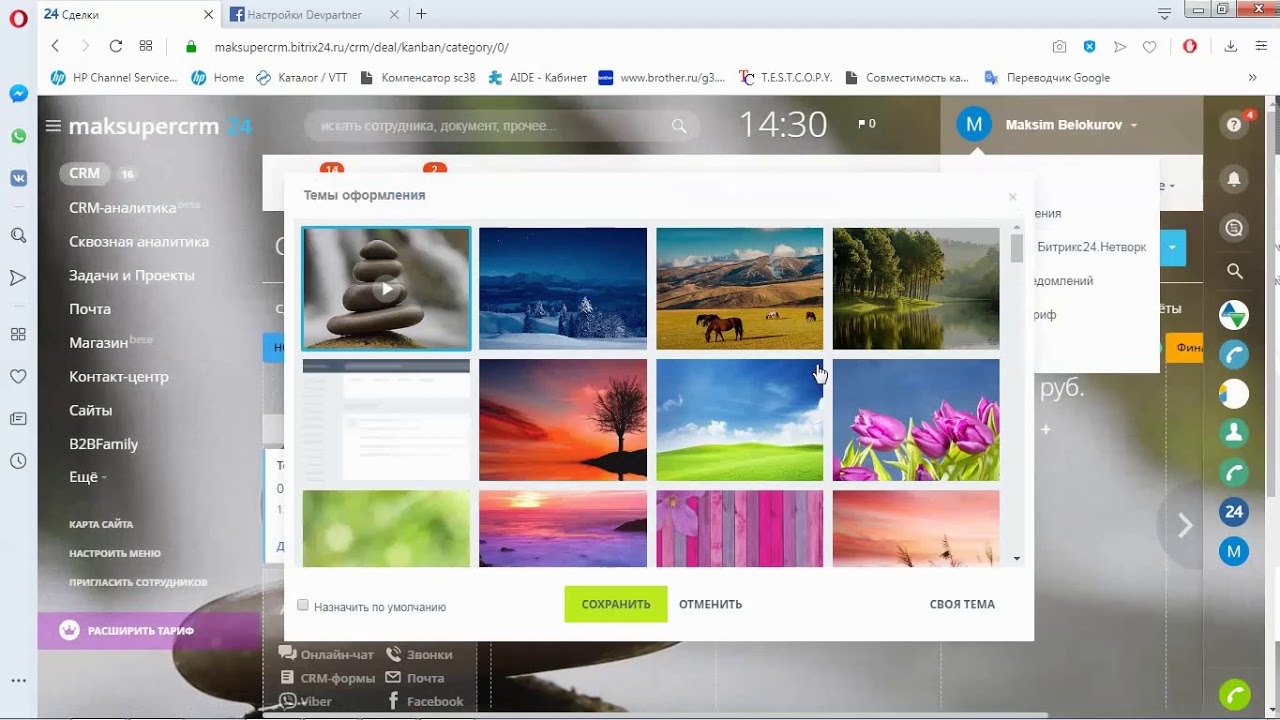The image size is (1280, 720).
Task: Open 'Пригласить сотрудников' link
Action: click(x=138, y=582)
